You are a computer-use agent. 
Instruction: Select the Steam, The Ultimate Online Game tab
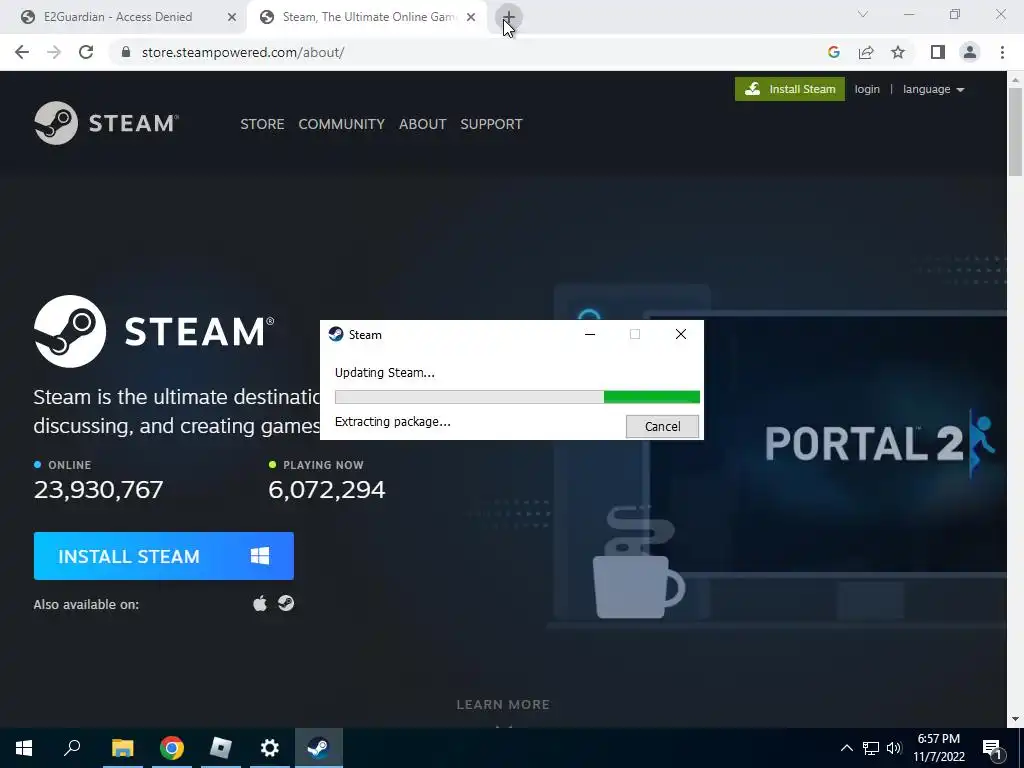coord(368,17)
